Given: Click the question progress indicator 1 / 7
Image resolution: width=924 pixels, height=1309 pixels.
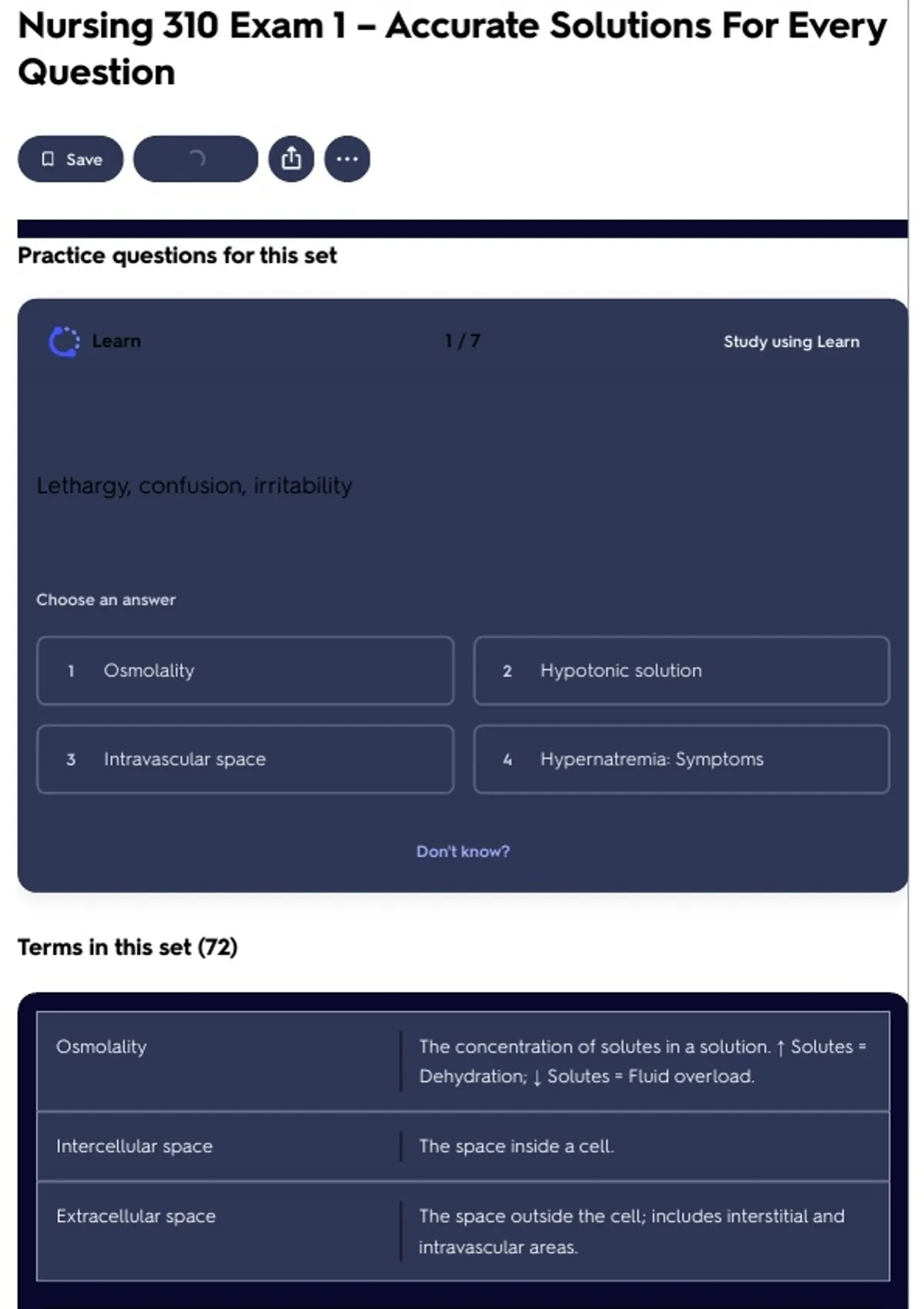Looking at the screenshot, I should pyautogui.click(x=463, y=341).
